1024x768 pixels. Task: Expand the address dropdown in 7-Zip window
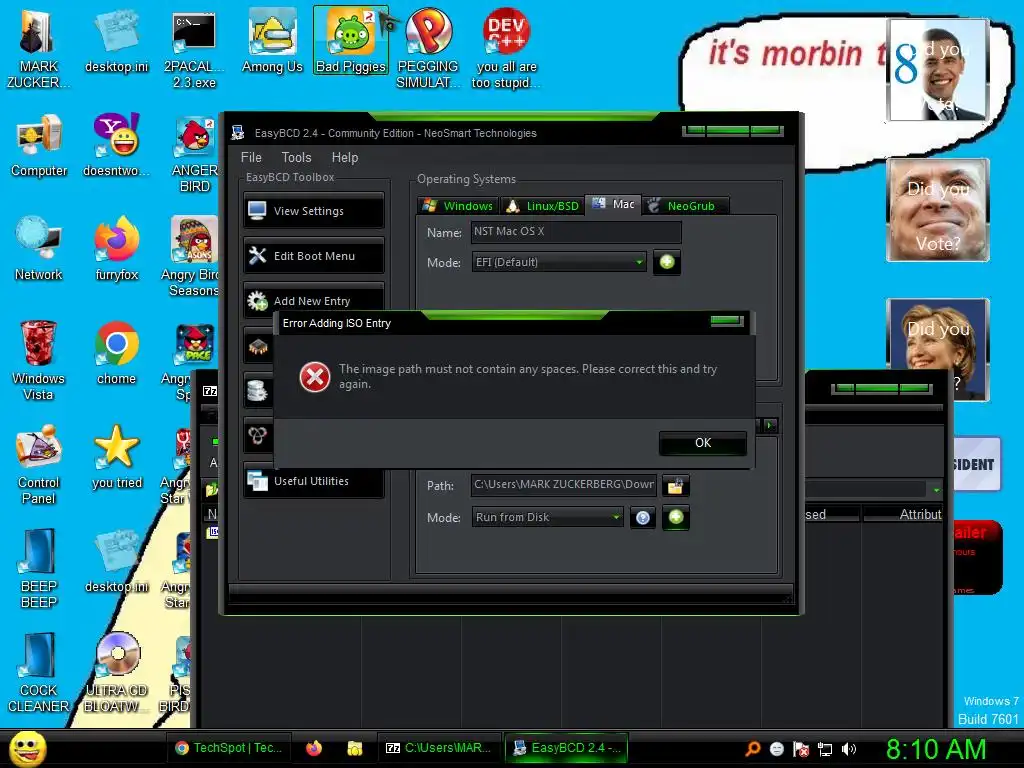936,489
